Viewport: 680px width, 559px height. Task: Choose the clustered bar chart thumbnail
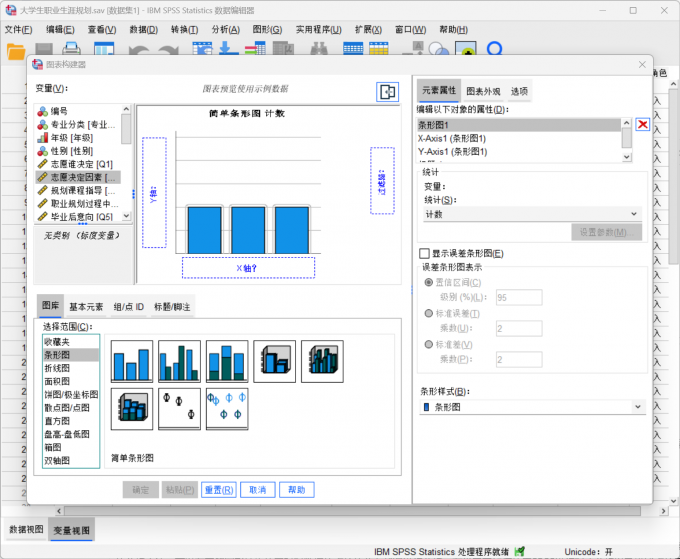(x=180, y=361)
